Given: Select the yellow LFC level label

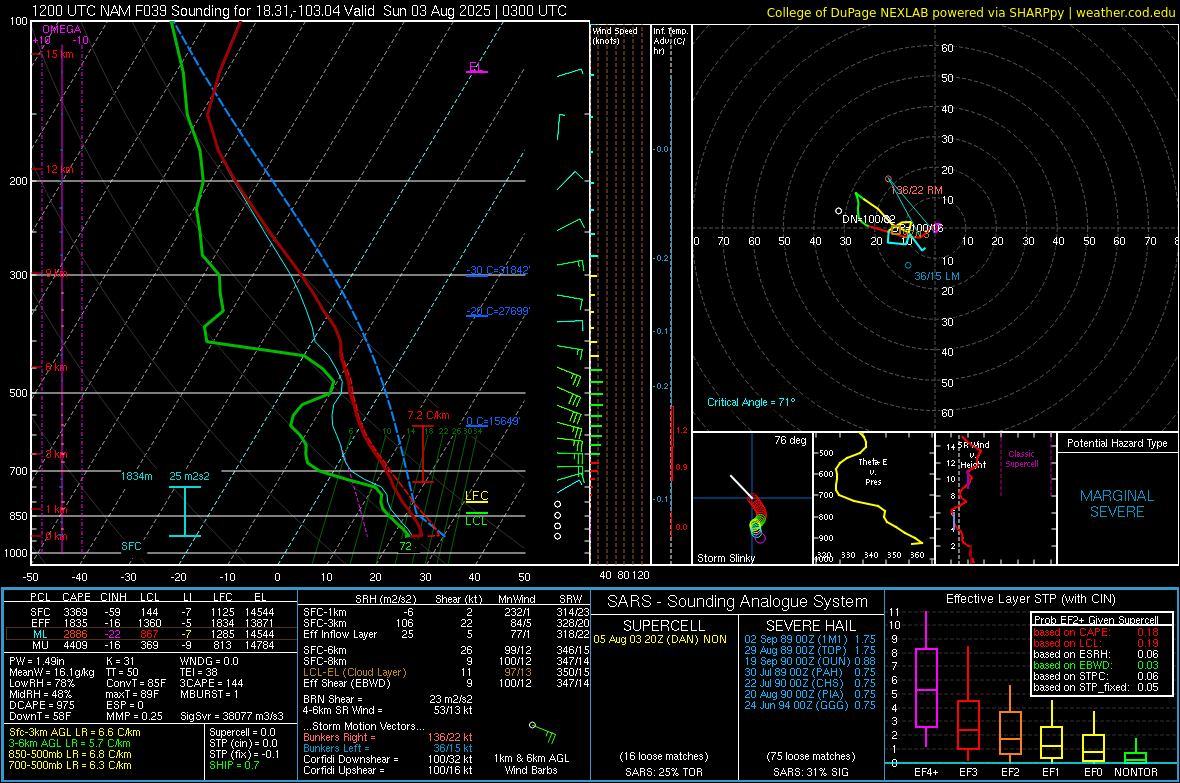Looking at the screenshot, I should (x=476, y=495).
